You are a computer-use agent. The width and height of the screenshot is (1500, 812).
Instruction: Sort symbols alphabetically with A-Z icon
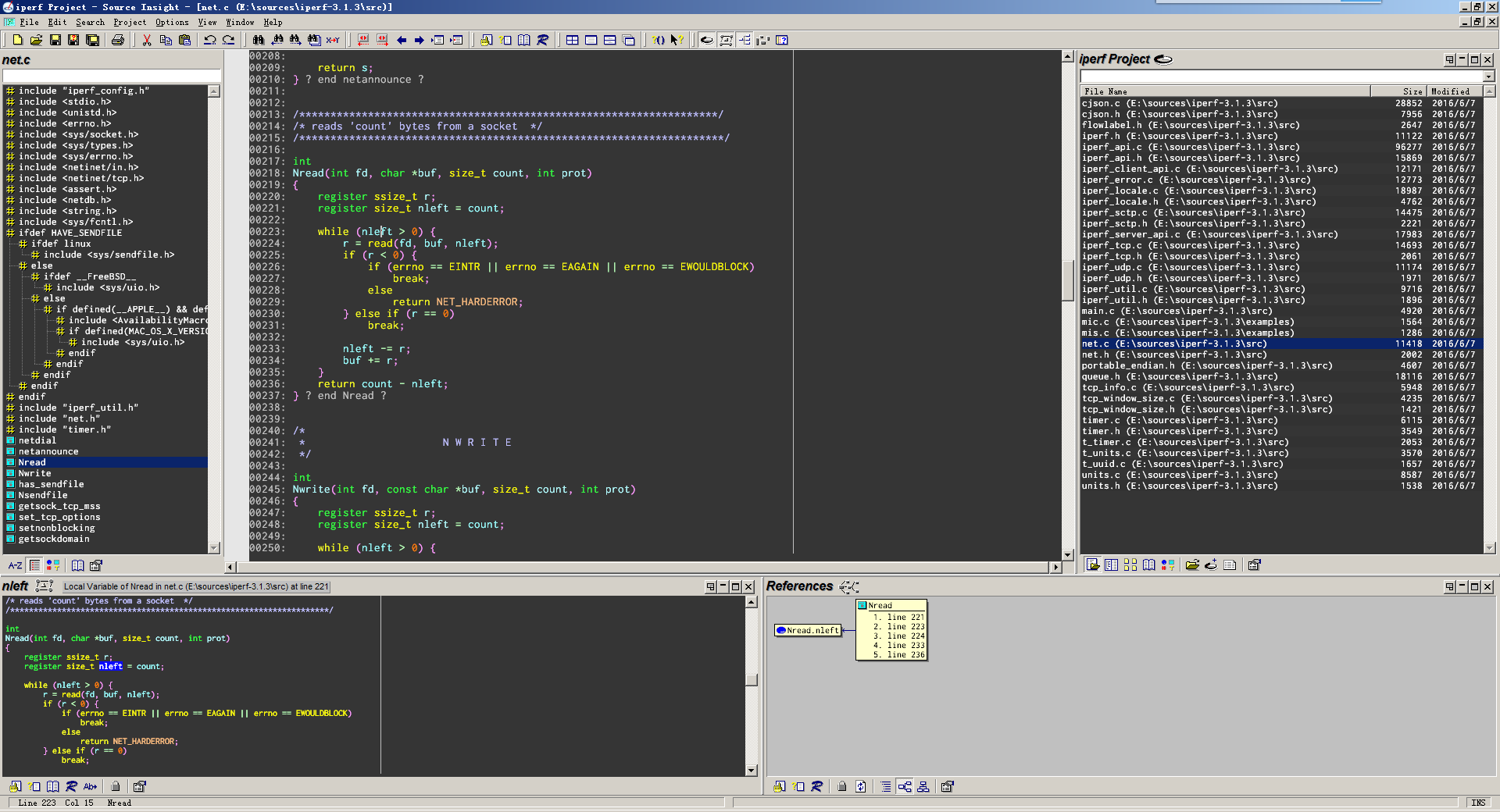point(15,565)
